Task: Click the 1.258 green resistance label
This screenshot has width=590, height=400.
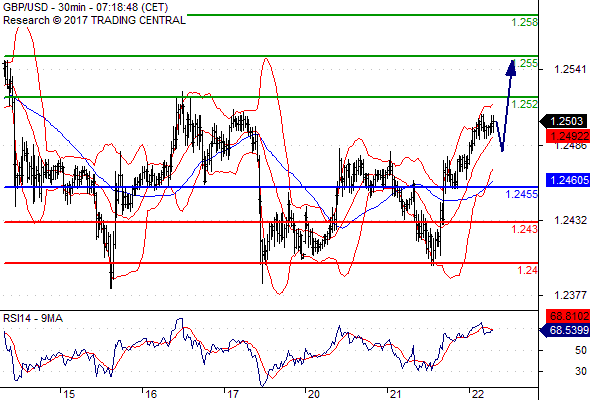Action: tap(525, 23)
